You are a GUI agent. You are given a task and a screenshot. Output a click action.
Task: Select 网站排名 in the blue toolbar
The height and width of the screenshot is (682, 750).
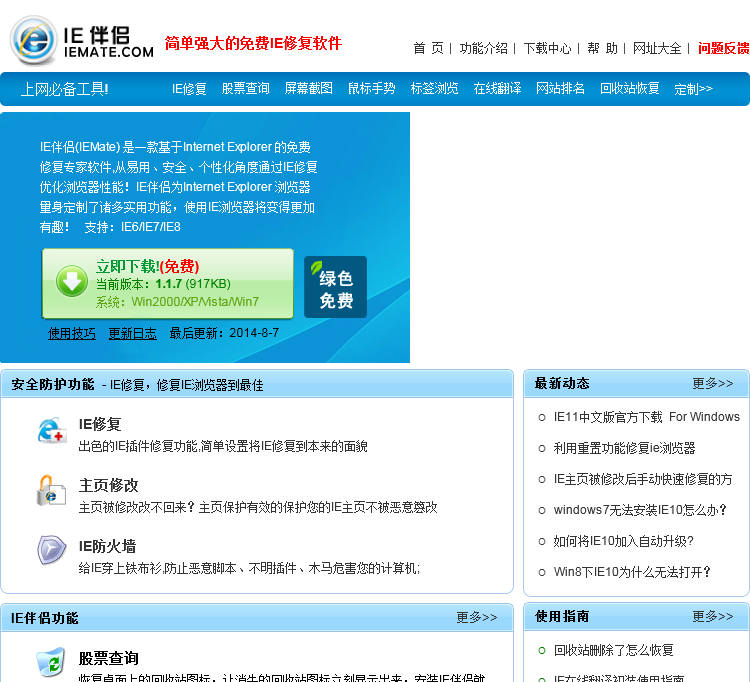560,88
